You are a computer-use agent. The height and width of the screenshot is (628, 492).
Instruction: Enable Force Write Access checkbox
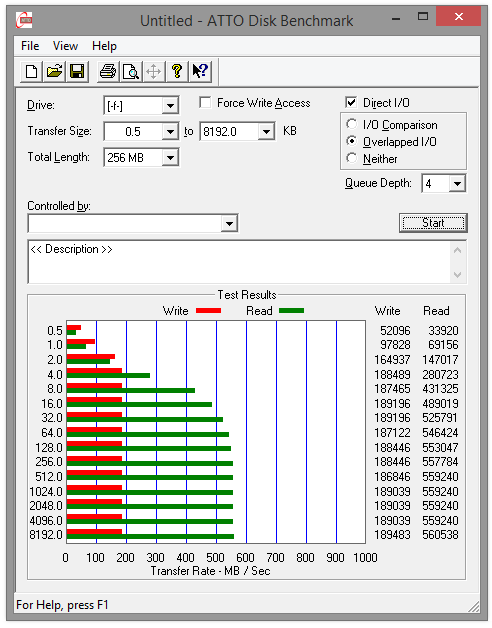pos(205,103)
